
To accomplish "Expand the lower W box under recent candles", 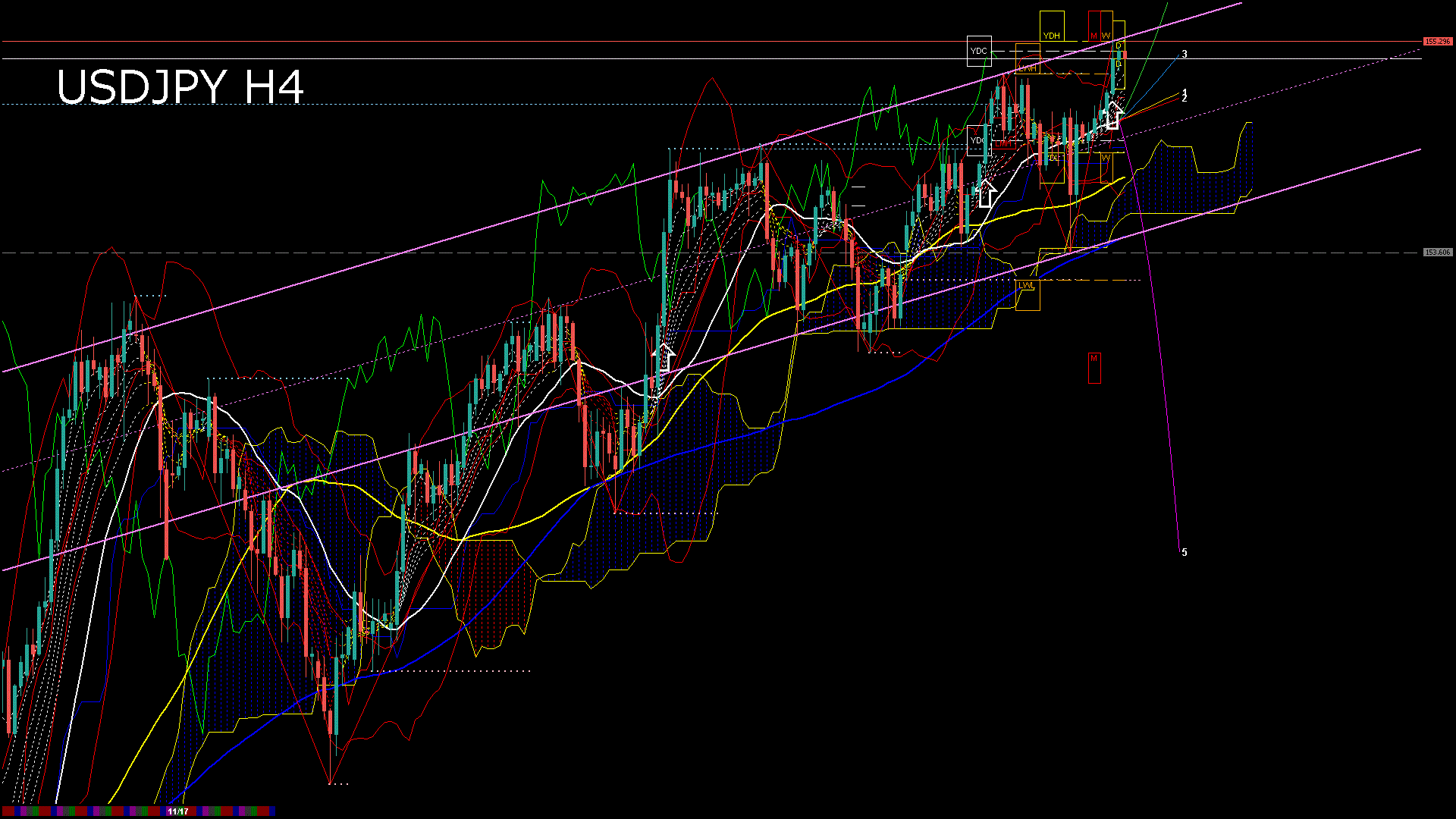I will (1107, 158).
